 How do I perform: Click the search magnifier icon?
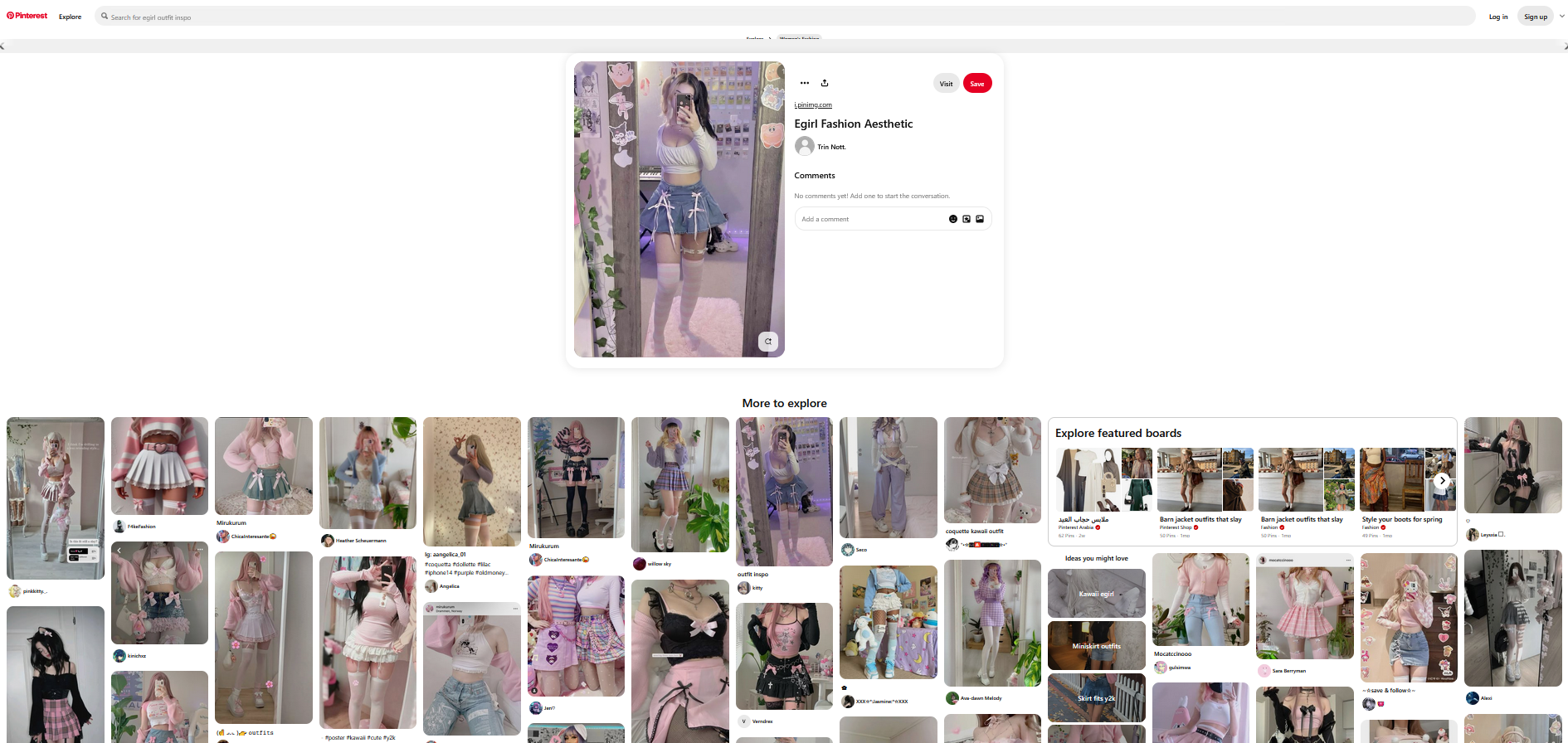[x=105, y=16]
